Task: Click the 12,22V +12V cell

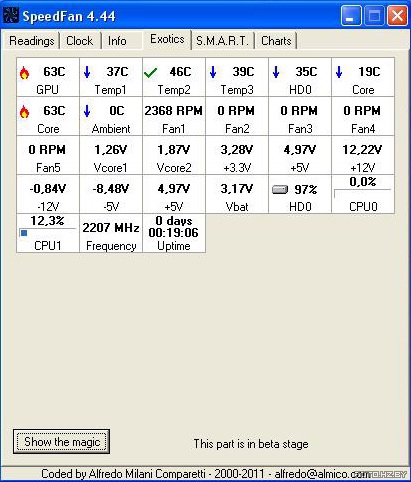Action: point(363,155)
